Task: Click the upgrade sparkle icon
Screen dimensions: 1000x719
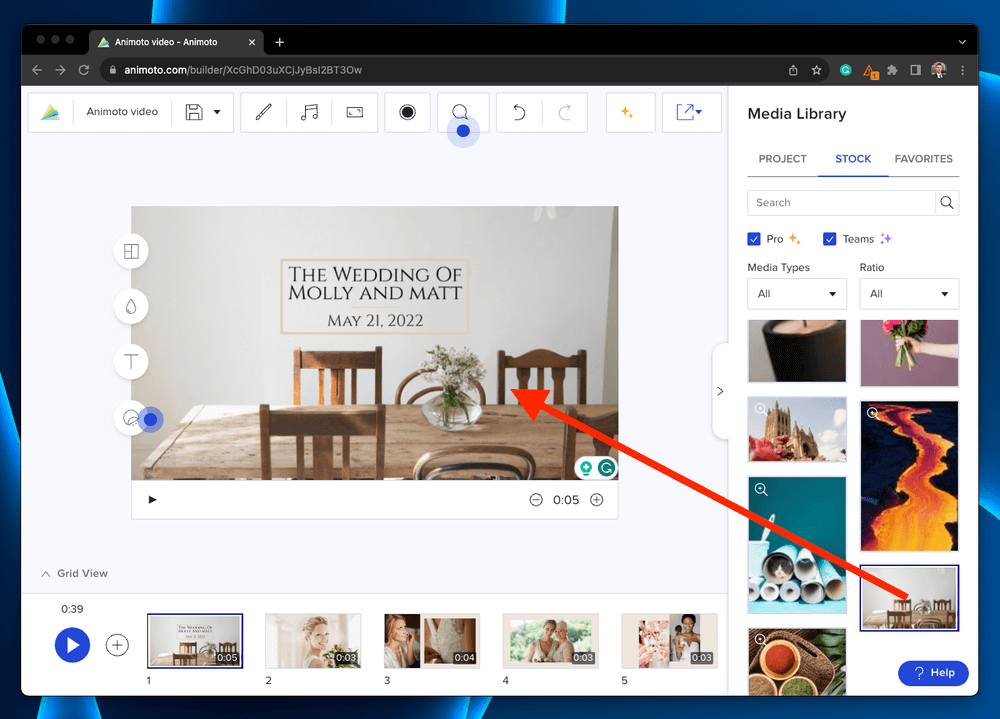Action: pyautogui.click(x=628, y=112)
